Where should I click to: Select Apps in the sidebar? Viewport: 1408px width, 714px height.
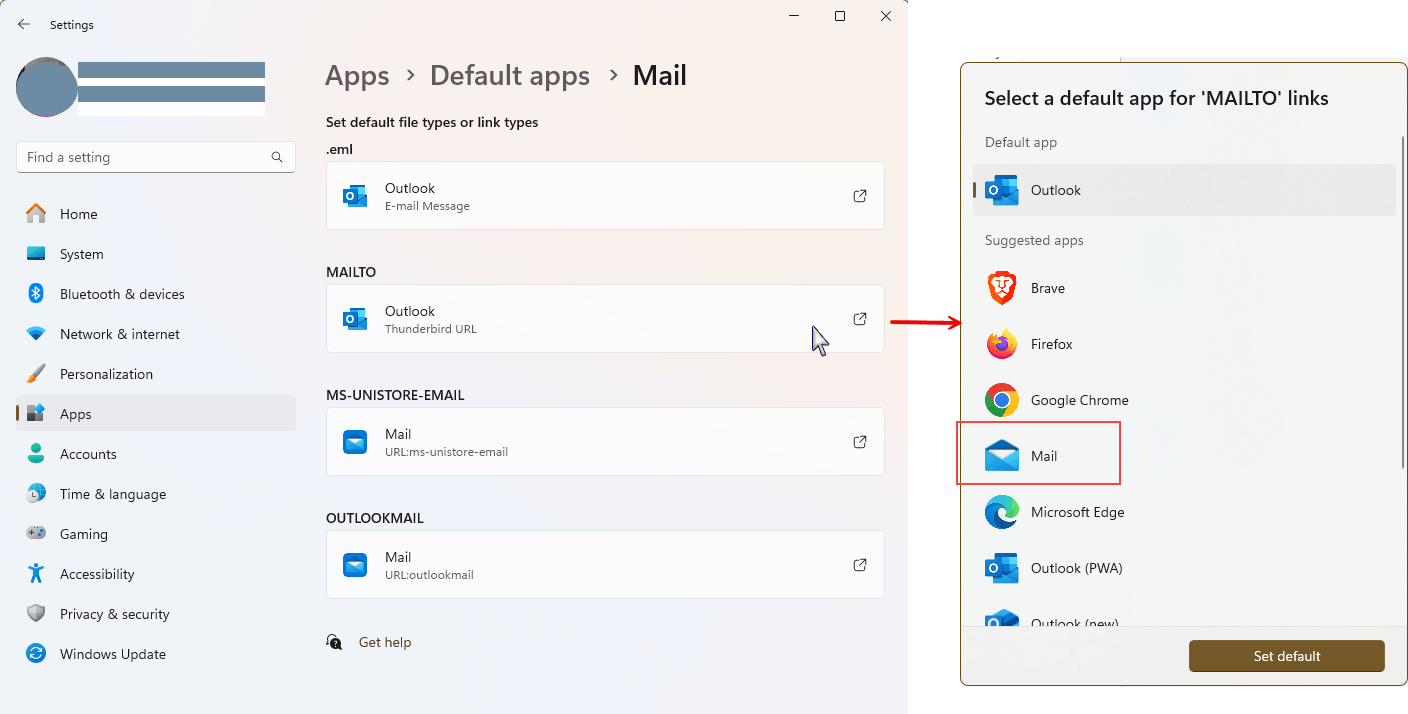coord(156,414)
